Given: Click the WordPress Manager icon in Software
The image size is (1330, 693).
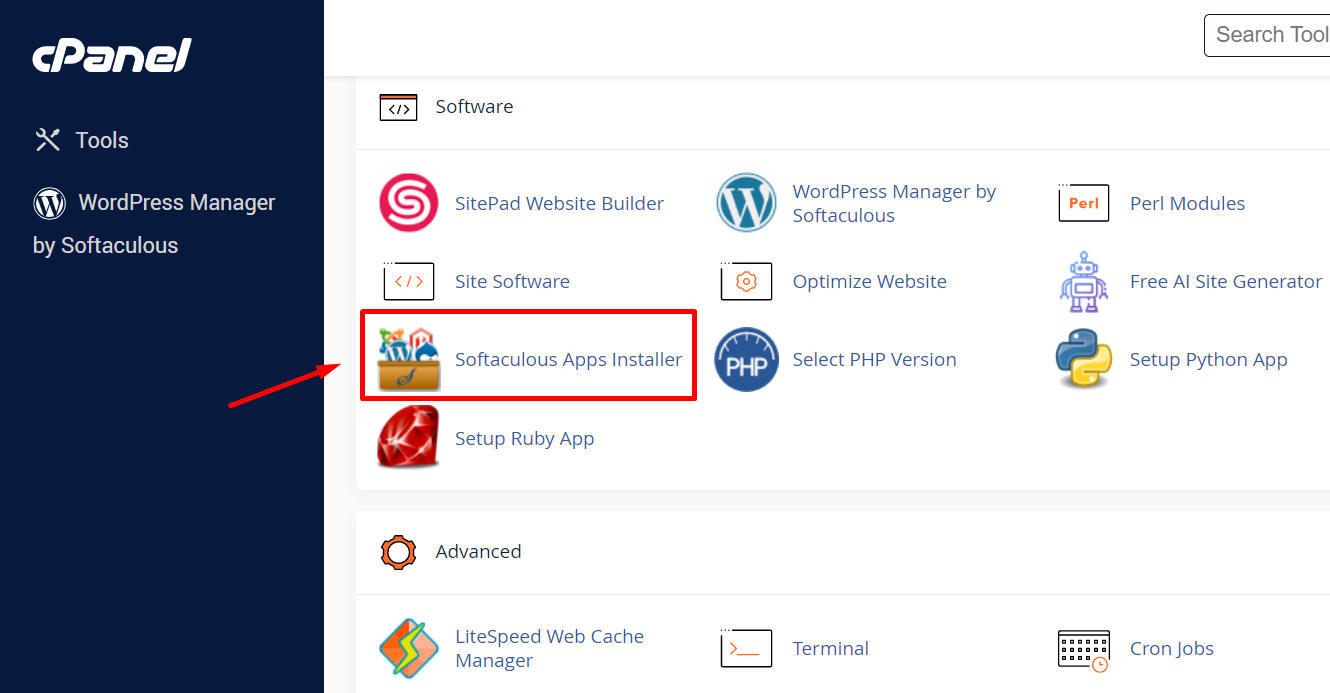Looking at the screenshot, I should (x=746, y=203).
